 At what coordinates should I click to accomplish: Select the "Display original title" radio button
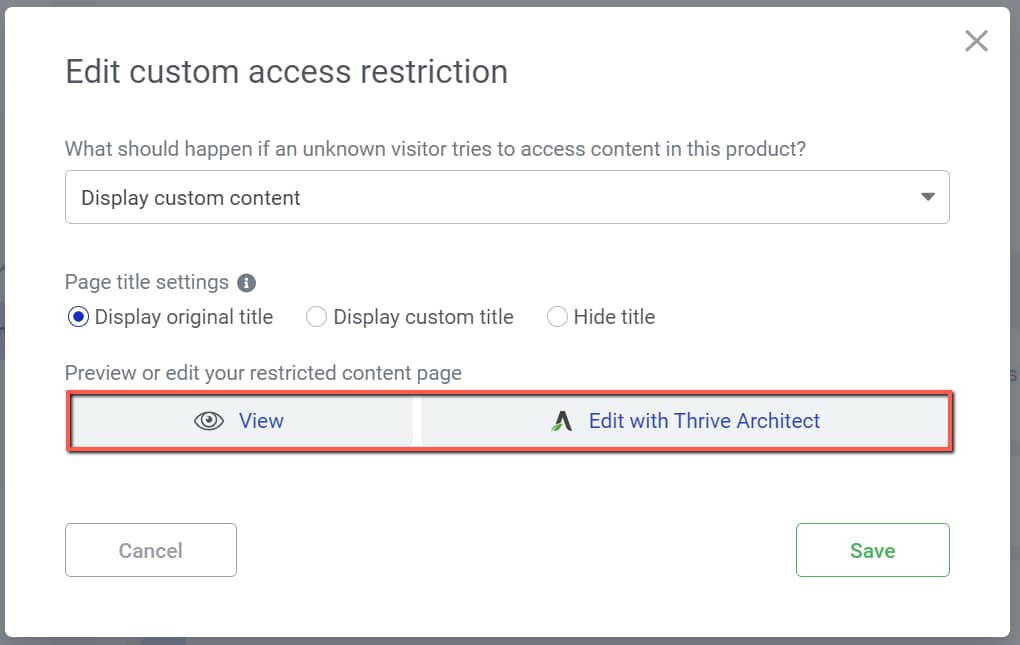coord(78,317)
